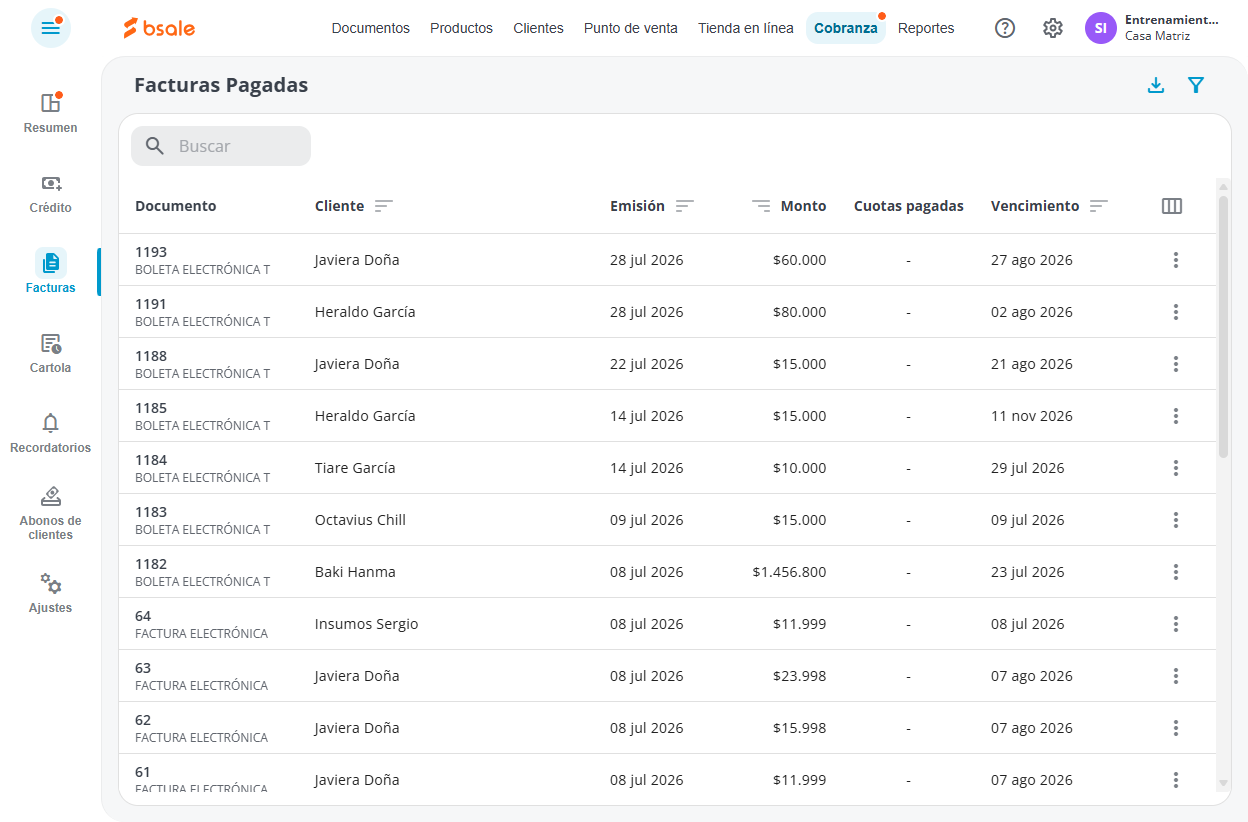Open Cartola in sidebar
The width and height of the screenshot is (1248, 822).
coord(51,353)
